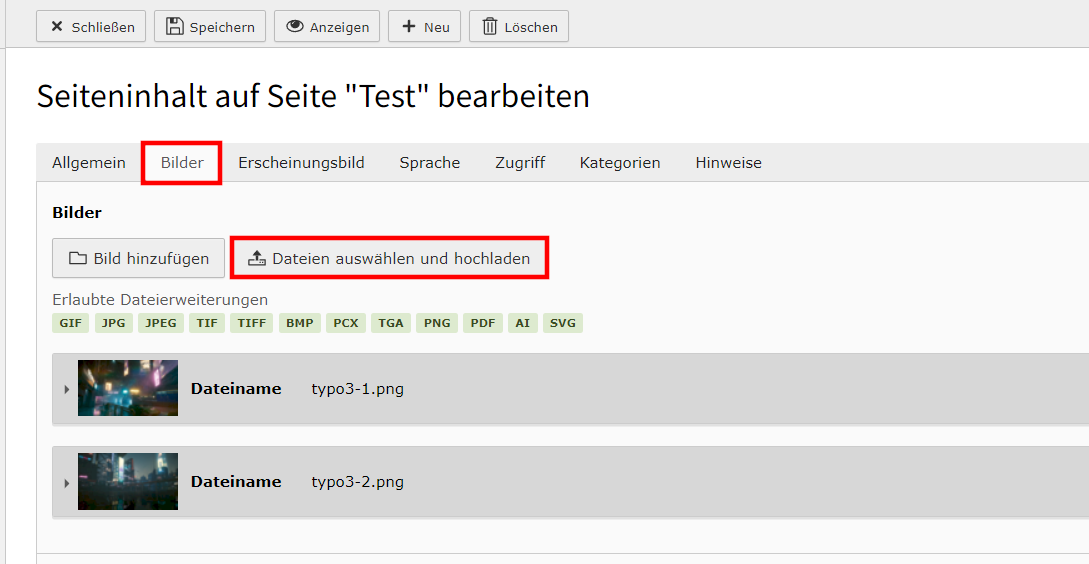Expand the typo3-2.png image record

tap(67, 483)
